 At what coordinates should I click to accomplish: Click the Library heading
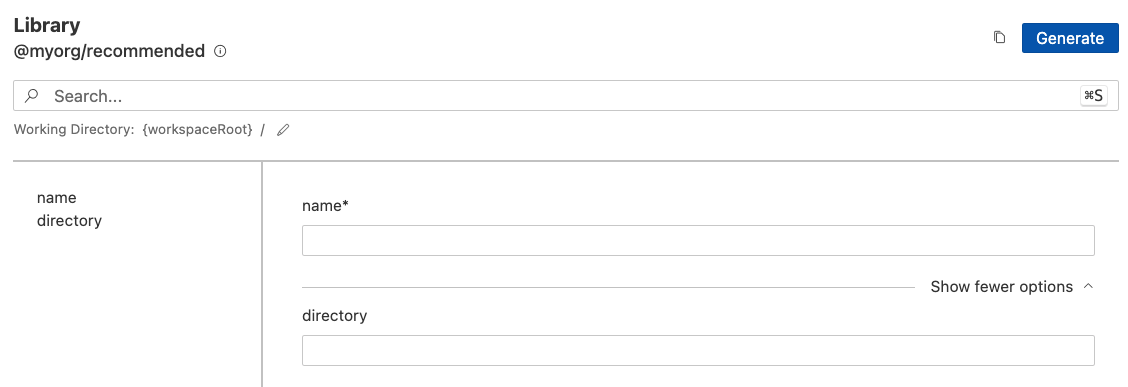pyautogui.click(x=47, y=25)
